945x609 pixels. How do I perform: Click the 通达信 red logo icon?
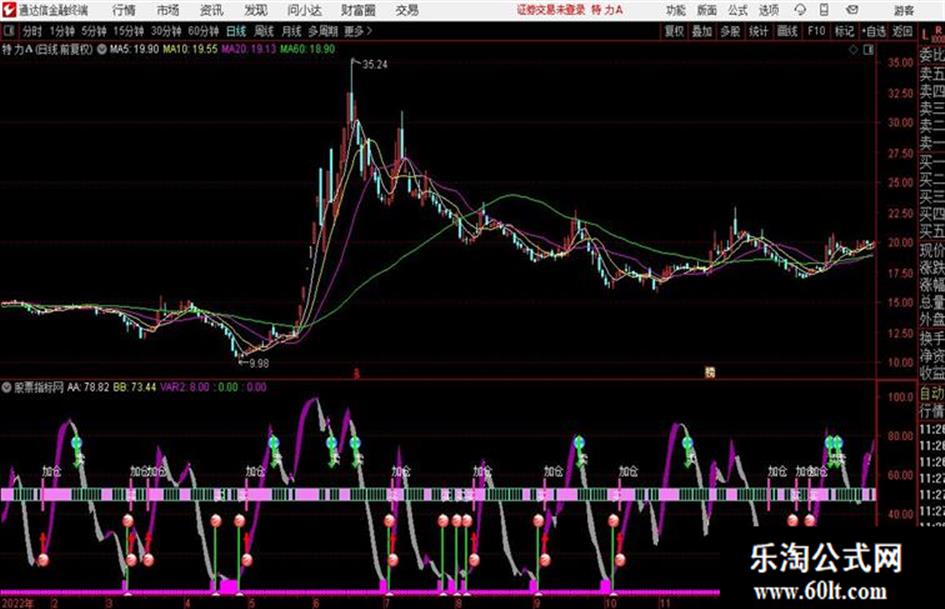pyautogui.click(x=8, y=10)
